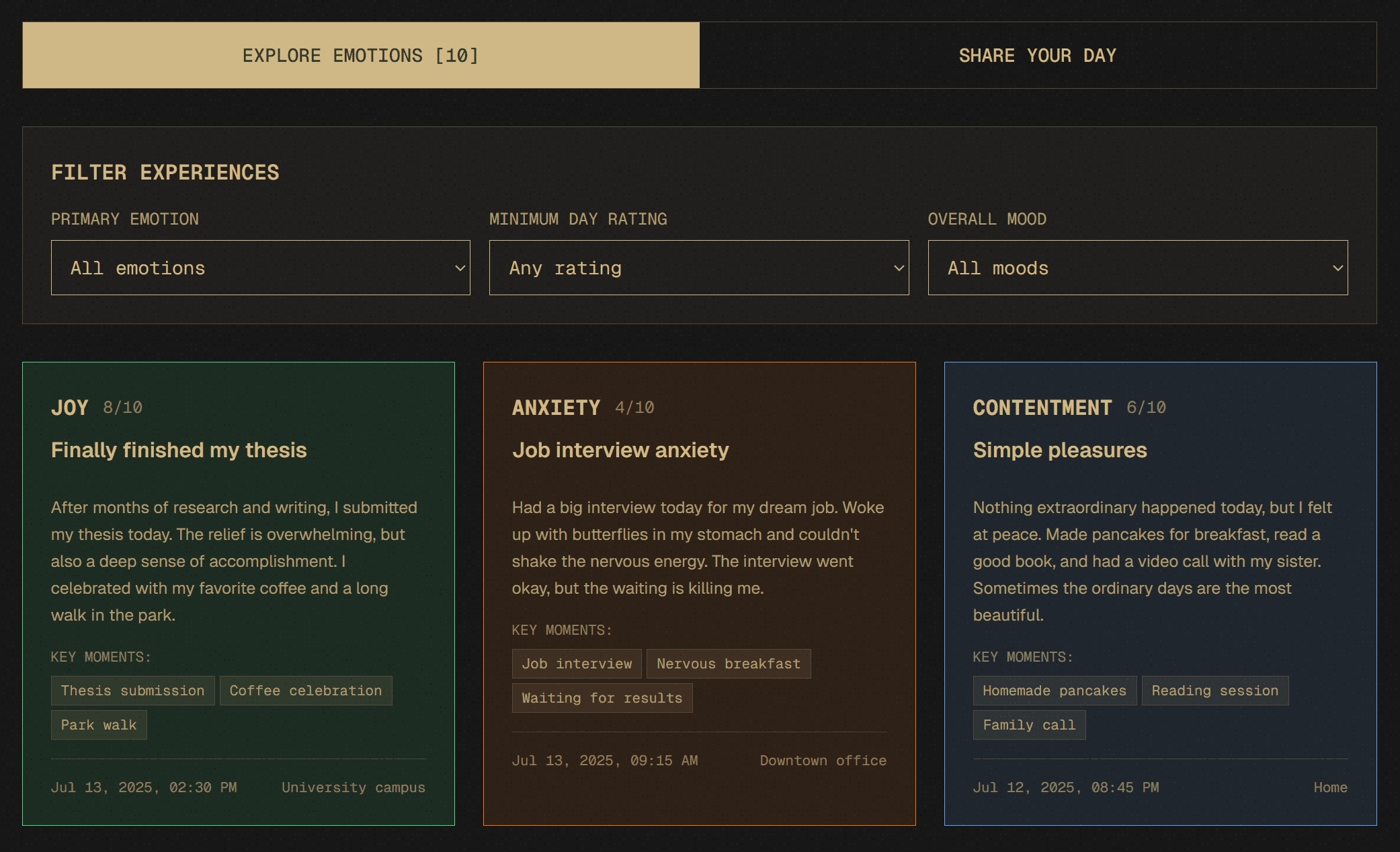Image resolution: width=1400 pixels, height=852 pixels.
Task: Click the Filter Experiences heading
Action: (x=165, y=173)
